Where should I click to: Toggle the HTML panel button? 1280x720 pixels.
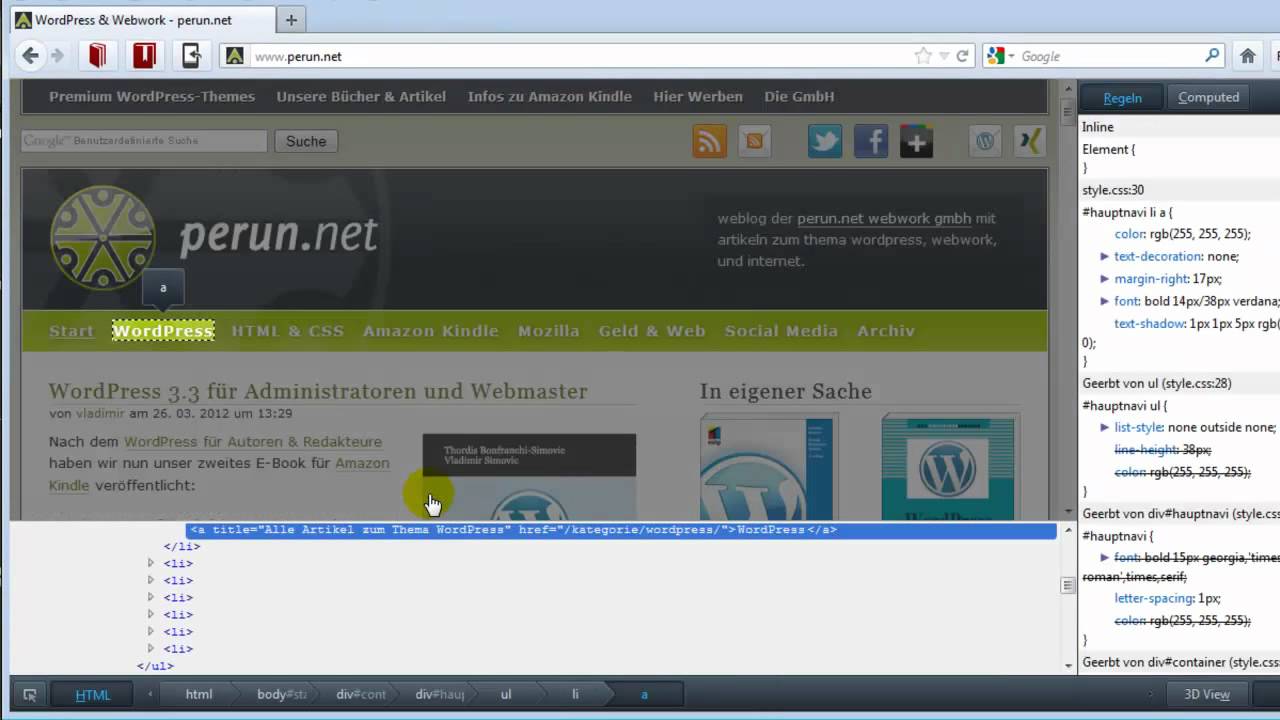coord(93,694)
